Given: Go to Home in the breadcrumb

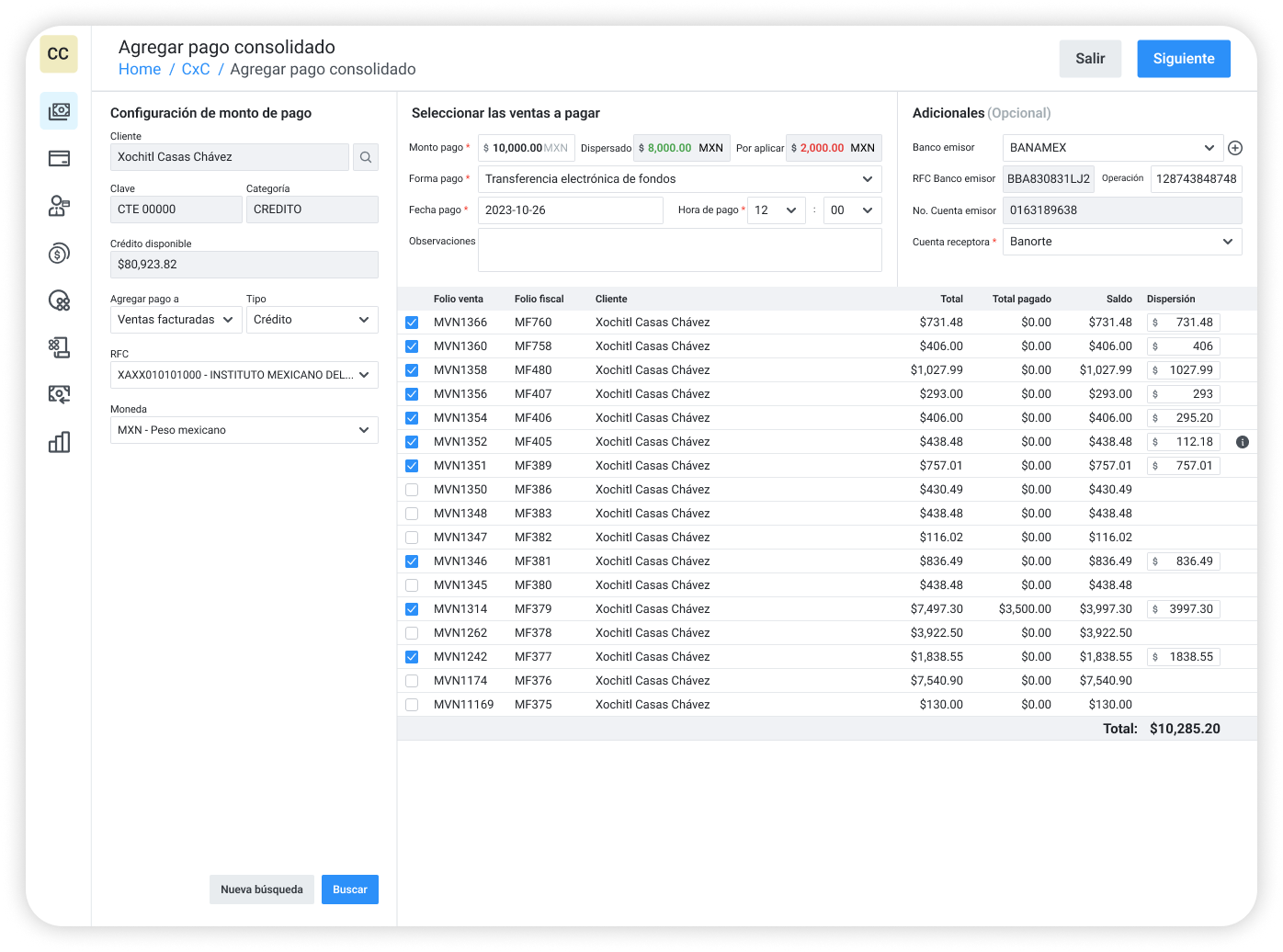Looking at the screenshot, I should (140, 70).
